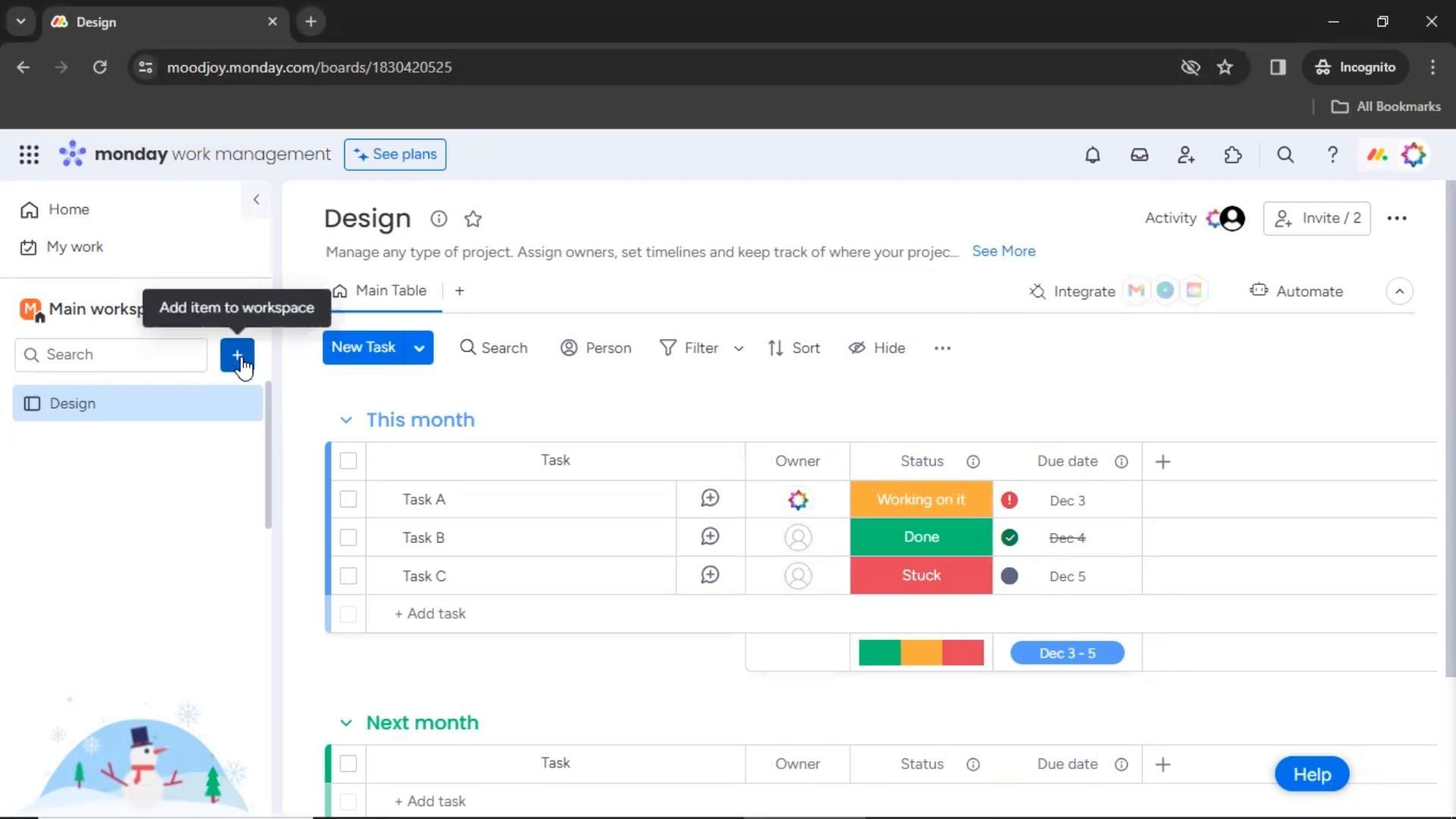Click the Stuck status cell for Task C

(921, 576)
